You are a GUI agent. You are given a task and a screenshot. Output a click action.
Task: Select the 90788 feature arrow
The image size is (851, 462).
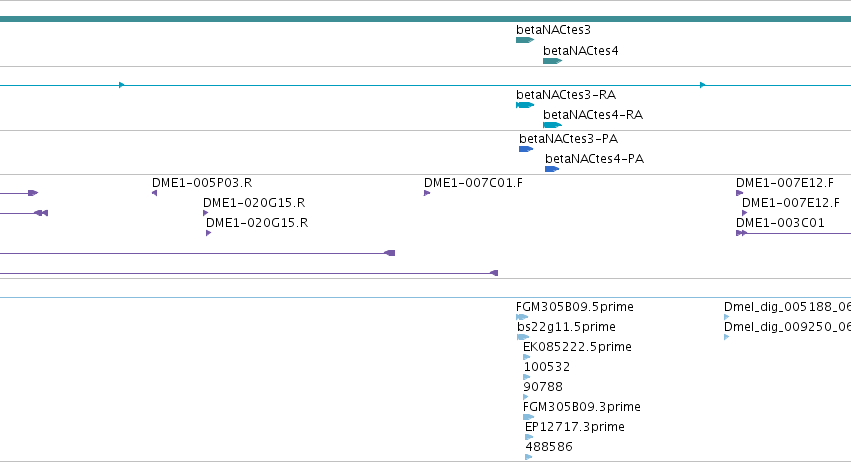click(x=525, y=397)
